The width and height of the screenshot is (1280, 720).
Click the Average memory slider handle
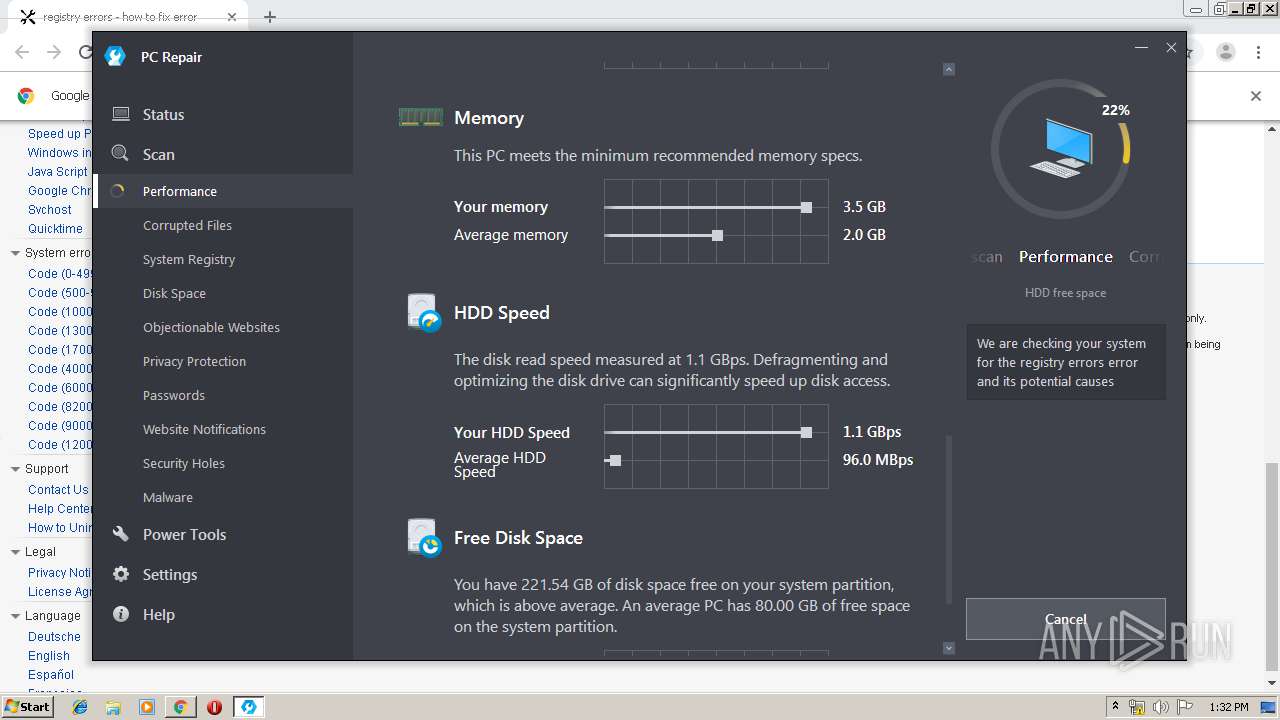coord(717,235)
